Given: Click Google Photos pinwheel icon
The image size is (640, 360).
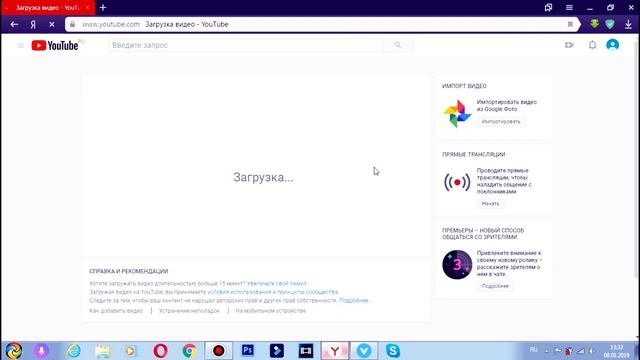Looking at the screenshot, I should (x=457, y=113).
